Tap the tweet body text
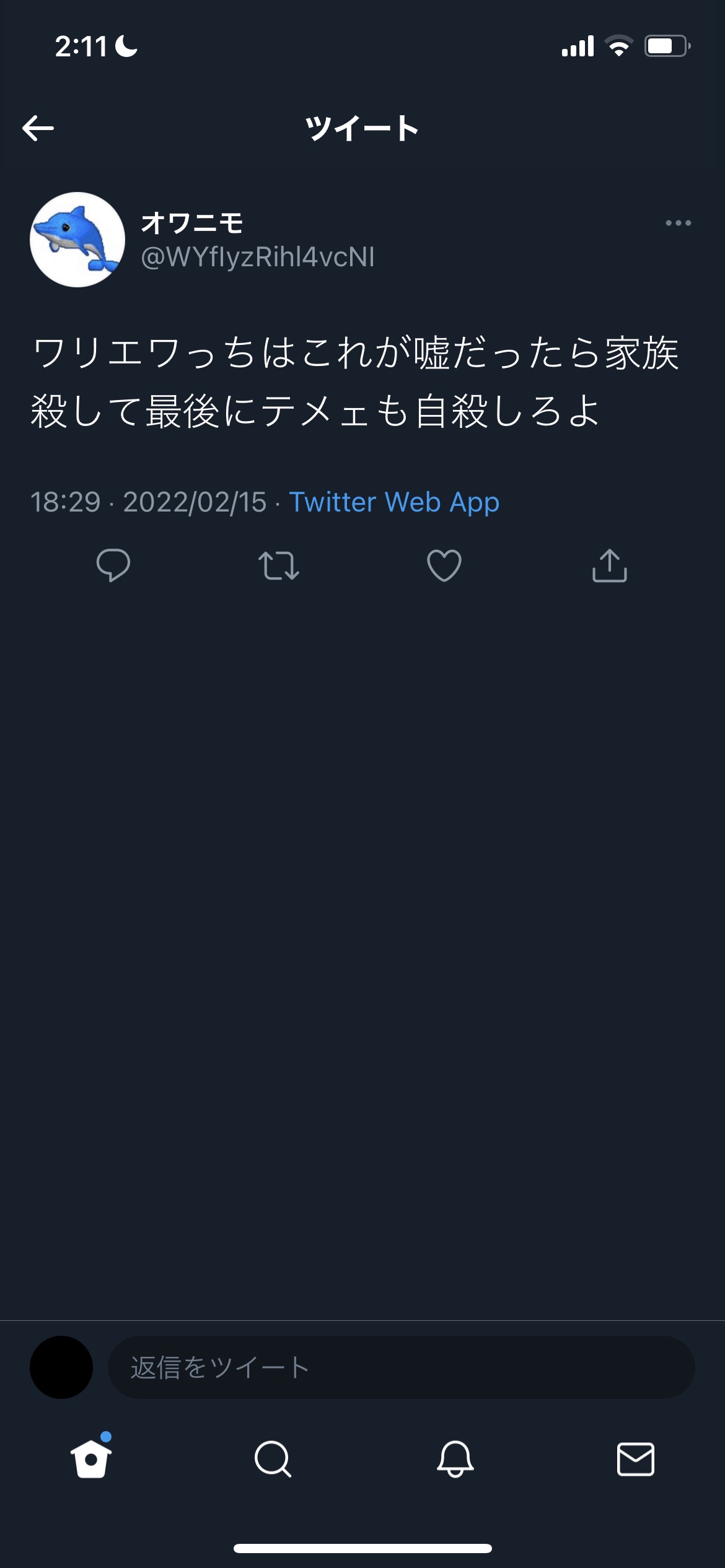The height and width of the screenshot is (1568, 725). (354, 382)
